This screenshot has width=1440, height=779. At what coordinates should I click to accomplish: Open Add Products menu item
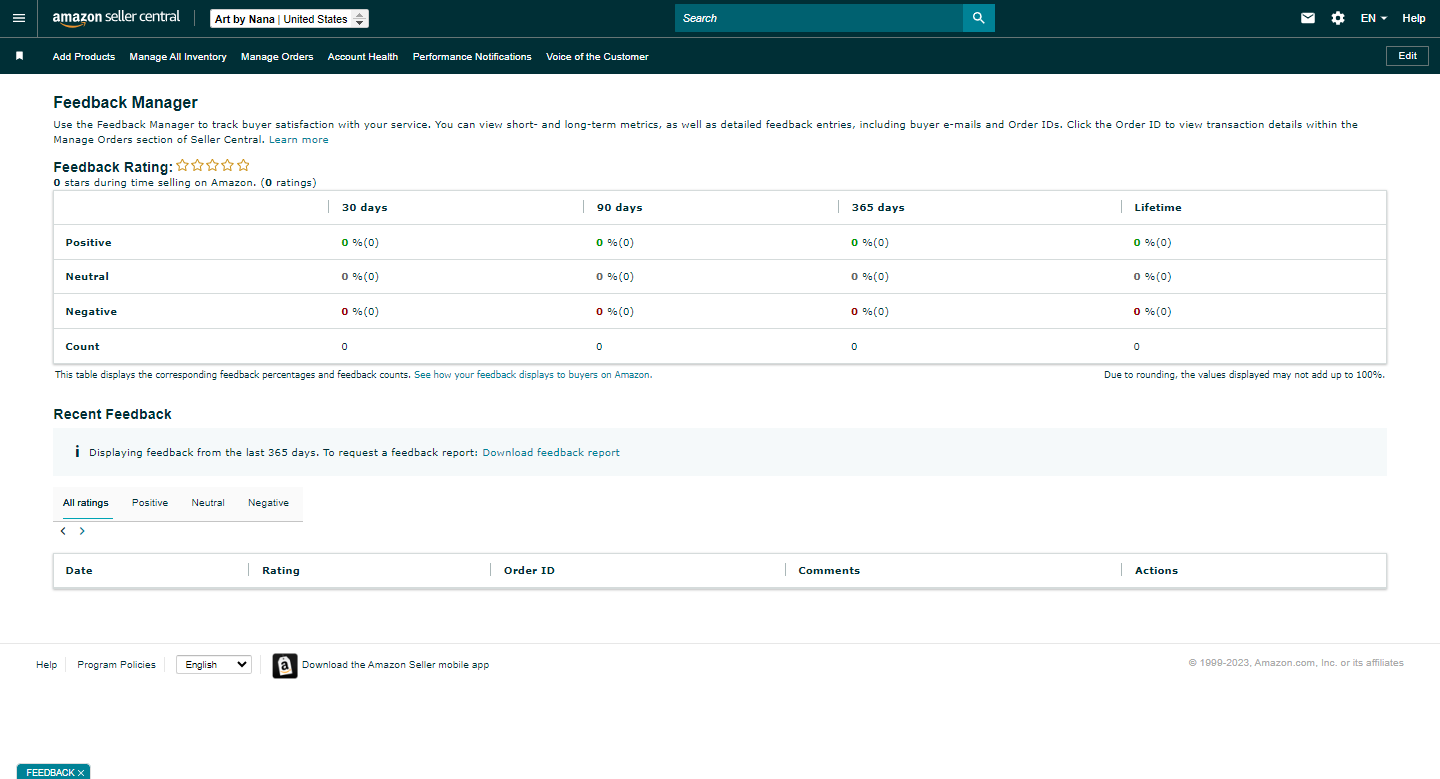pyautogui.click(x=84, y=57)
